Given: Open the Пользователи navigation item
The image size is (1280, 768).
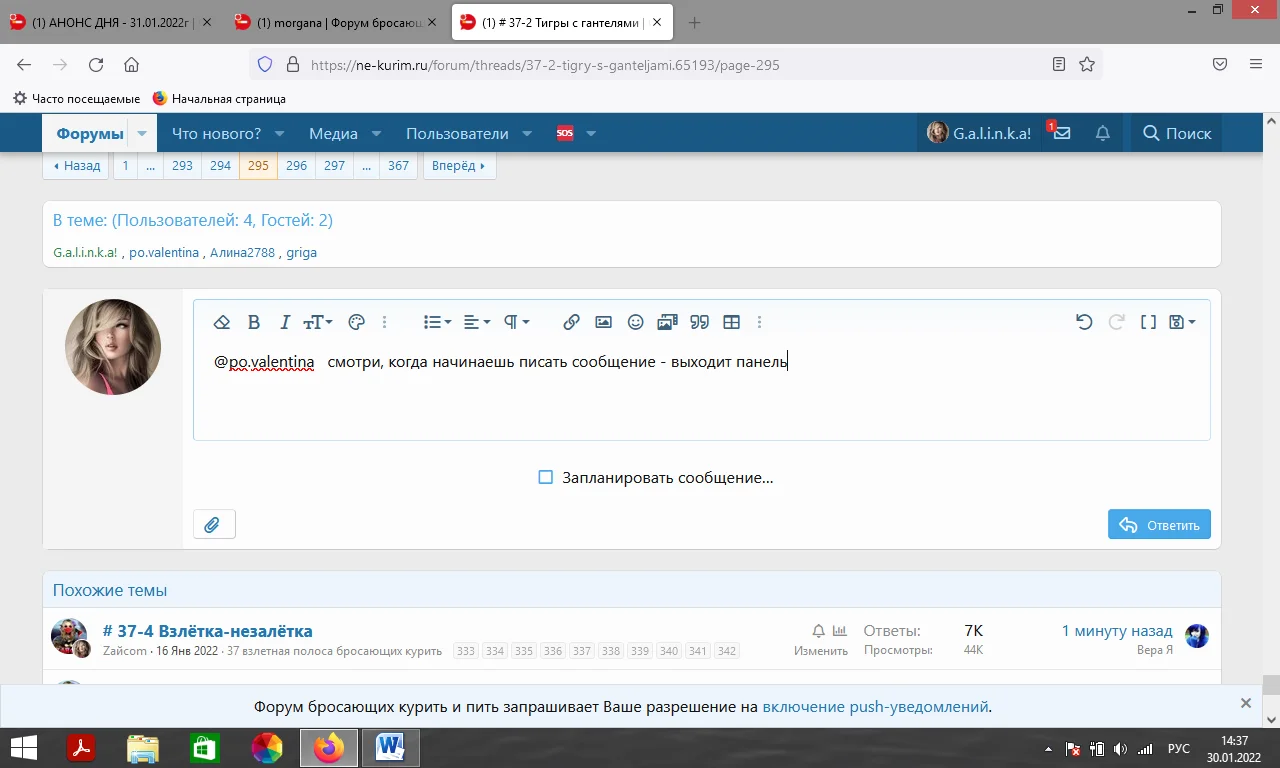Looking at the screenshot, I should (457, 133).
